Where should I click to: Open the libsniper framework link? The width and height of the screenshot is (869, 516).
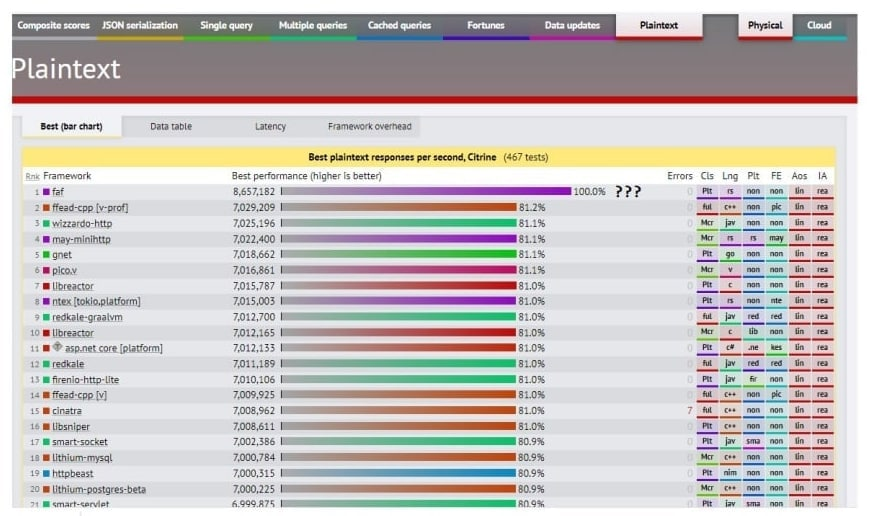coord(71,427)
